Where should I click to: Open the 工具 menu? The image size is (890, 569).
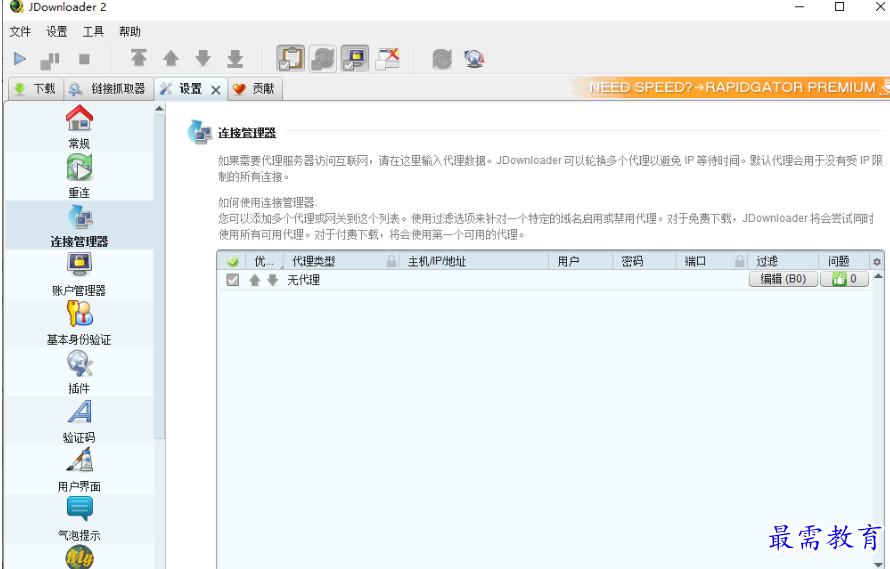[93, 32]
